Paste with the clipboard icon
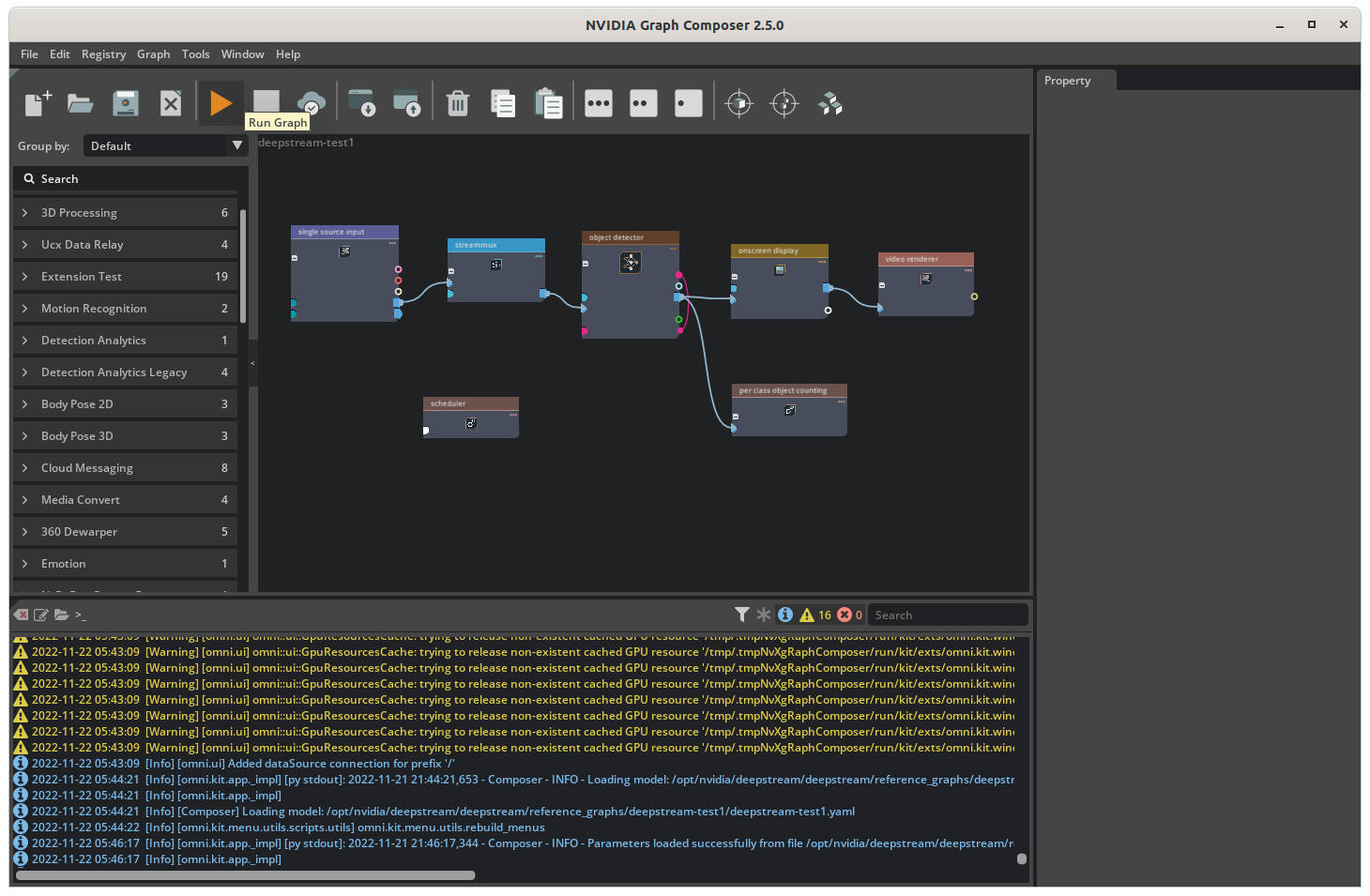The width and height of the screenshot is (1370, 896). click(548, 103)
